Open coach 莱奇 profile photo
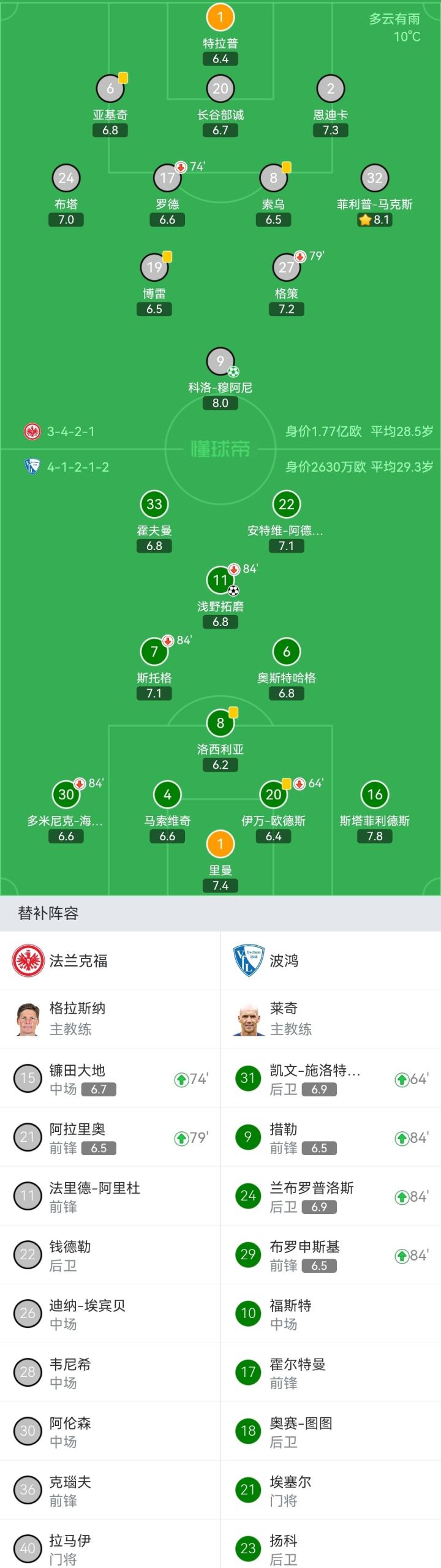The image size is (441, 1568). pyautogui.click(x=249, y=1019)
